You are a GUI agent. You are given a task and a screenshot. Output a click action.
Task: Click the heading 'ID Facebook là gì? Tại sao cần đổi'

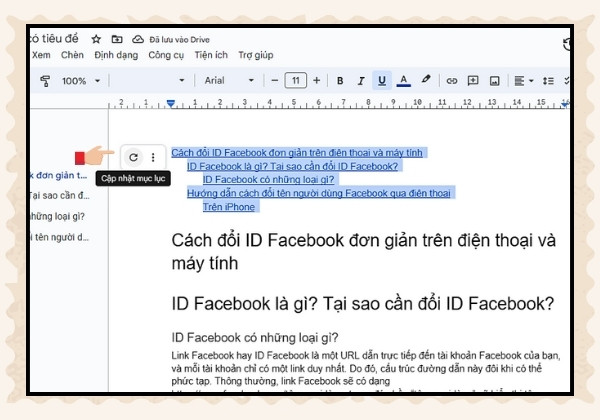362,304
